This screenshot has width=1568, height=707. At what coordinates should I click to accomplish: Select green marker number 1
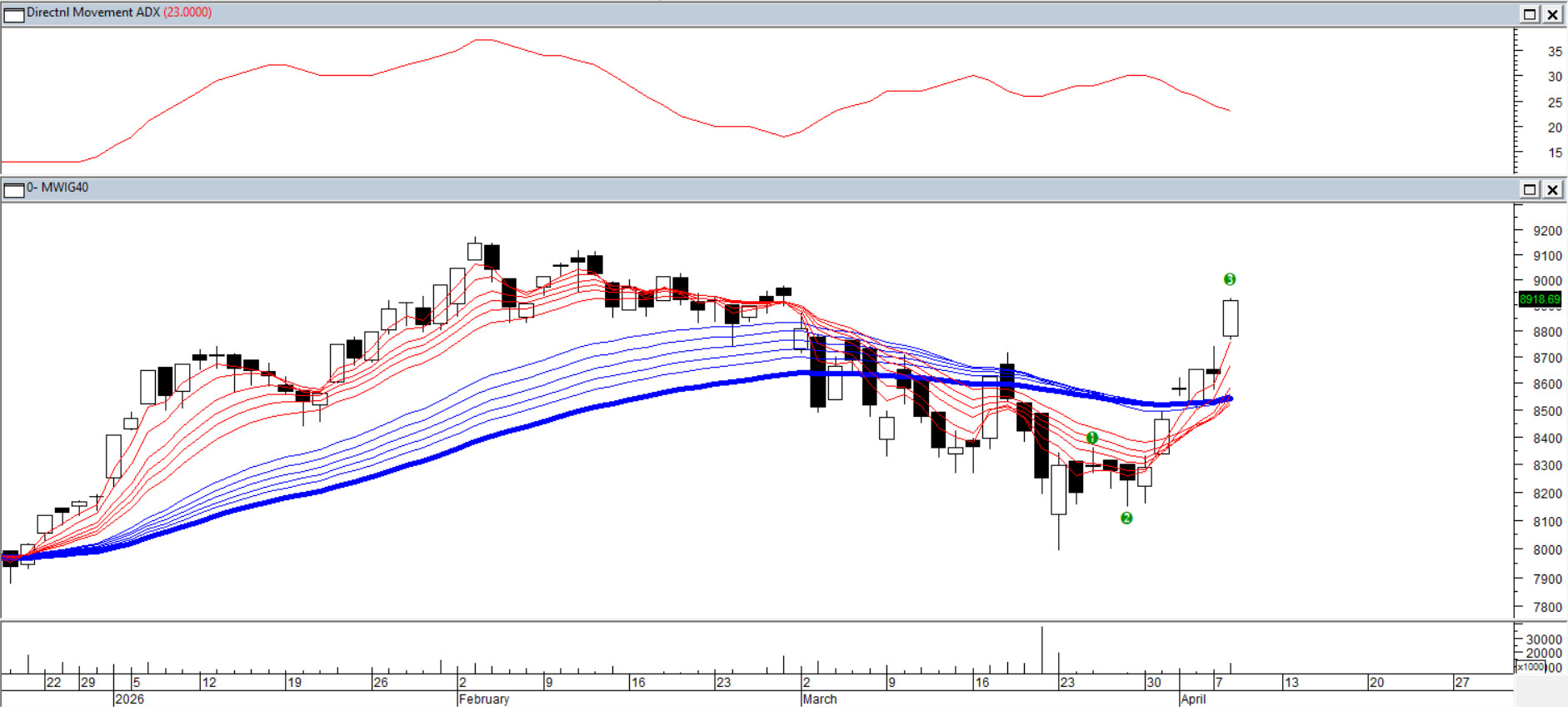[1092, 438]
